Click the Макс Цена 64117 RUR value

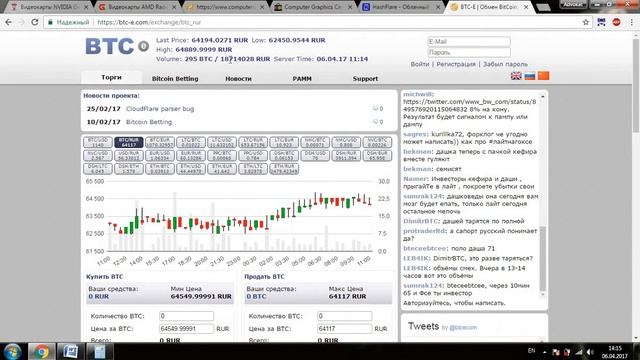point(347,296)
